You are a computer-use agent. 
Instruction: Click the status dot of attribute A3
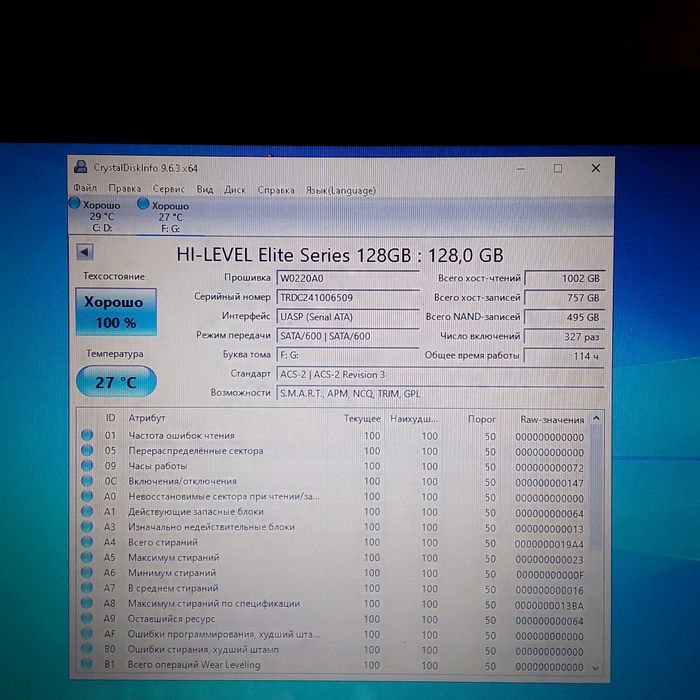click(87, 526)
